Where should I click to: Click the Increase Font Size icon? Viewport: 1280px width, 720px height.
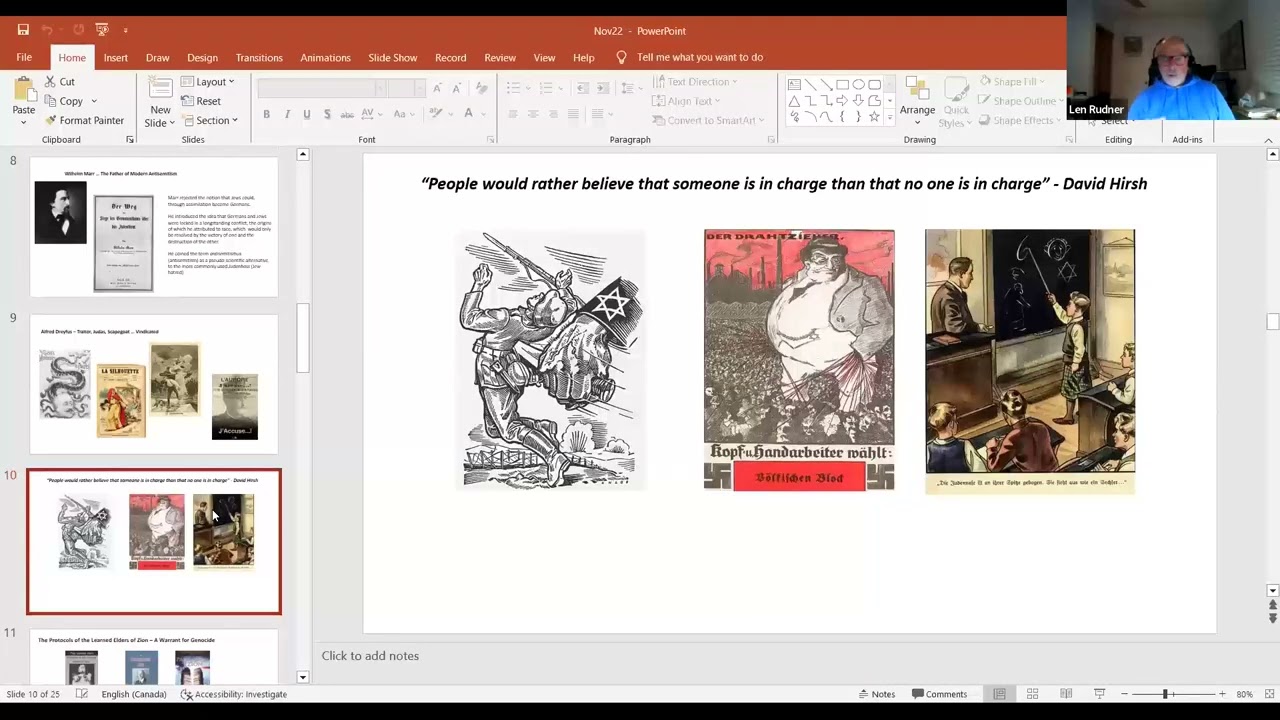(438, 89)
